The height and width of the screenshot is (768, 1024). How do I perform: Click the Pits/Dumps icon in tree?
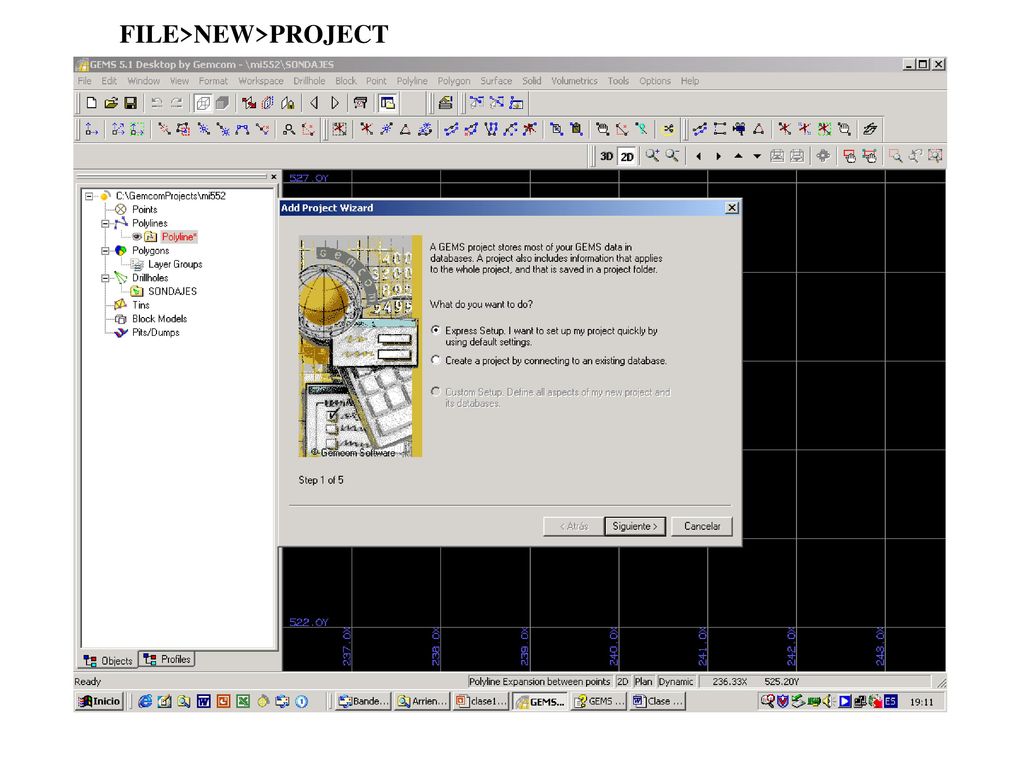coord(121,332)
